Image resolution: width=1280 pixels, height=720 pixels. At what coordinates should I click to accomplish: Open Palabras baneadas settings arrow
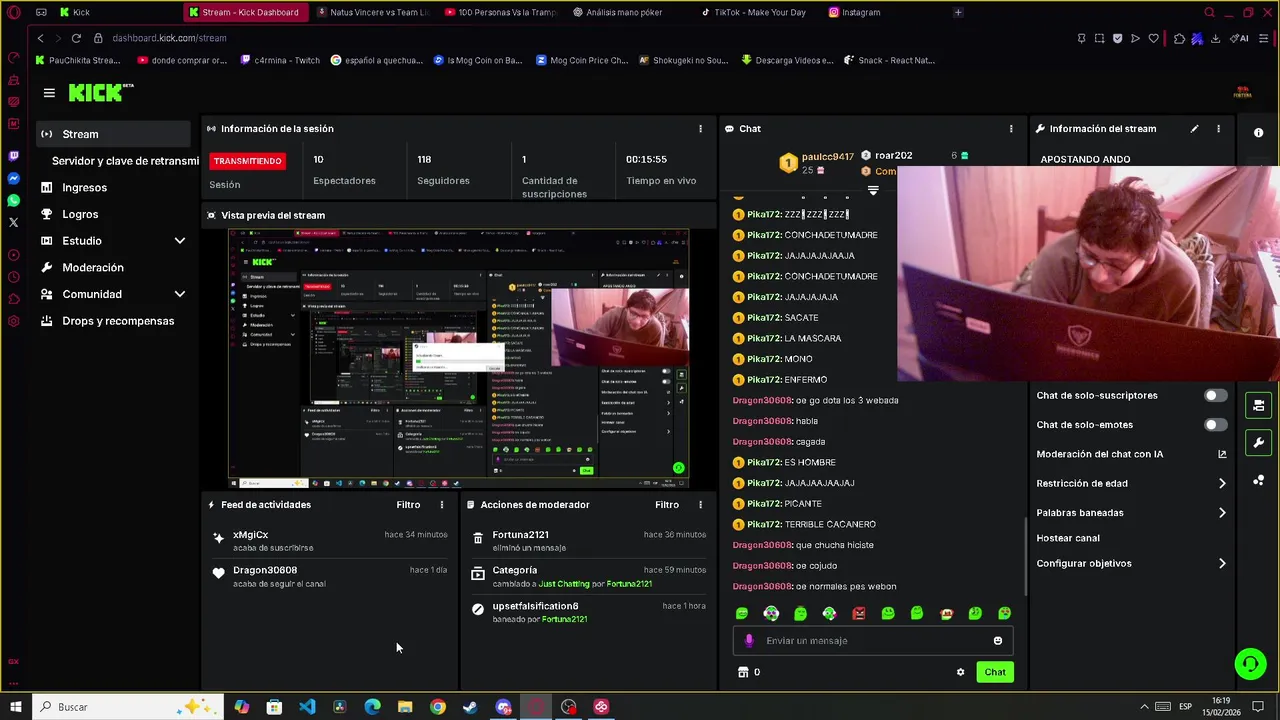coord(1222,513)
